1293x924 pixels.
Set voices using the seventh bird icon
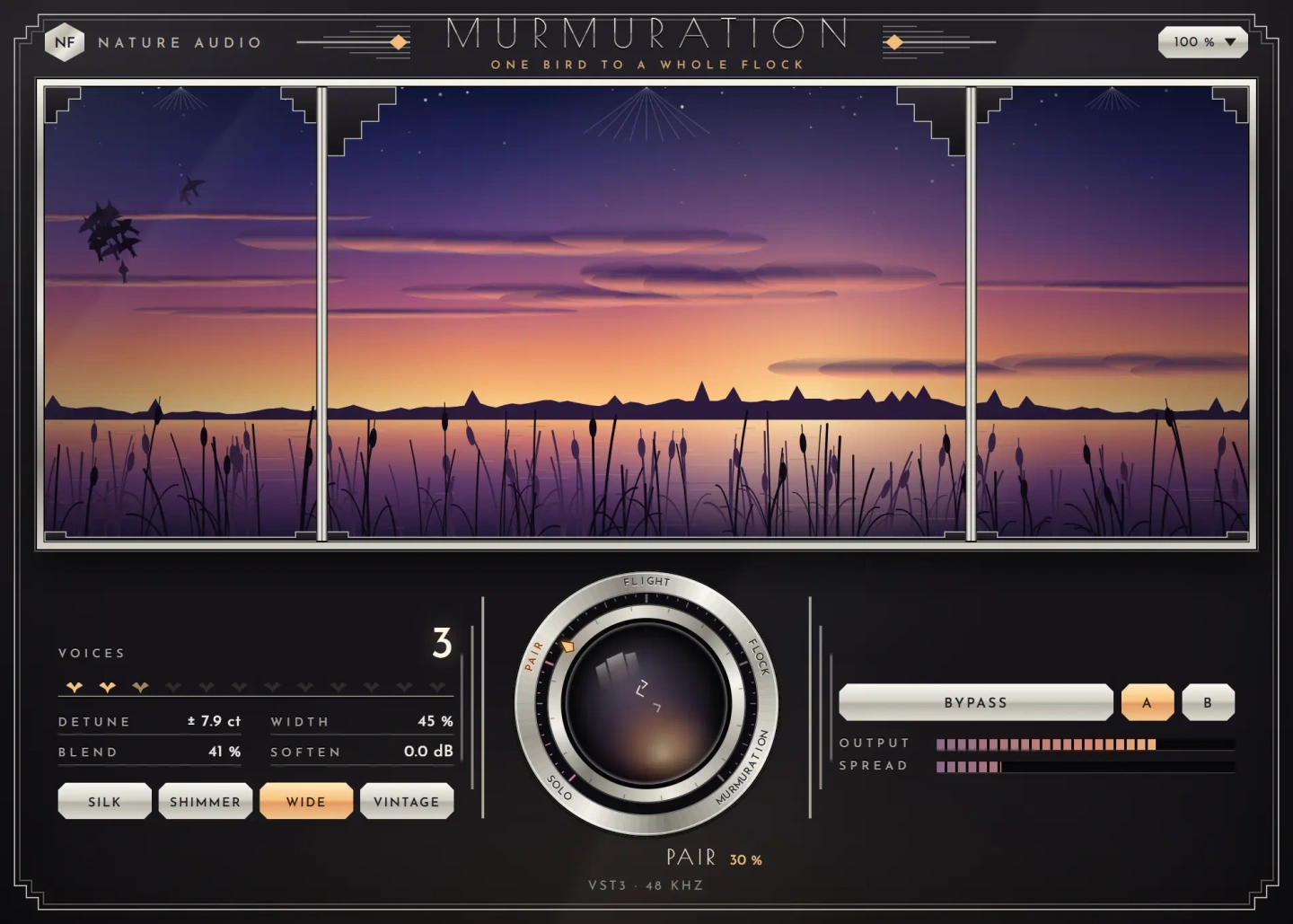click(x=272, y=687)
